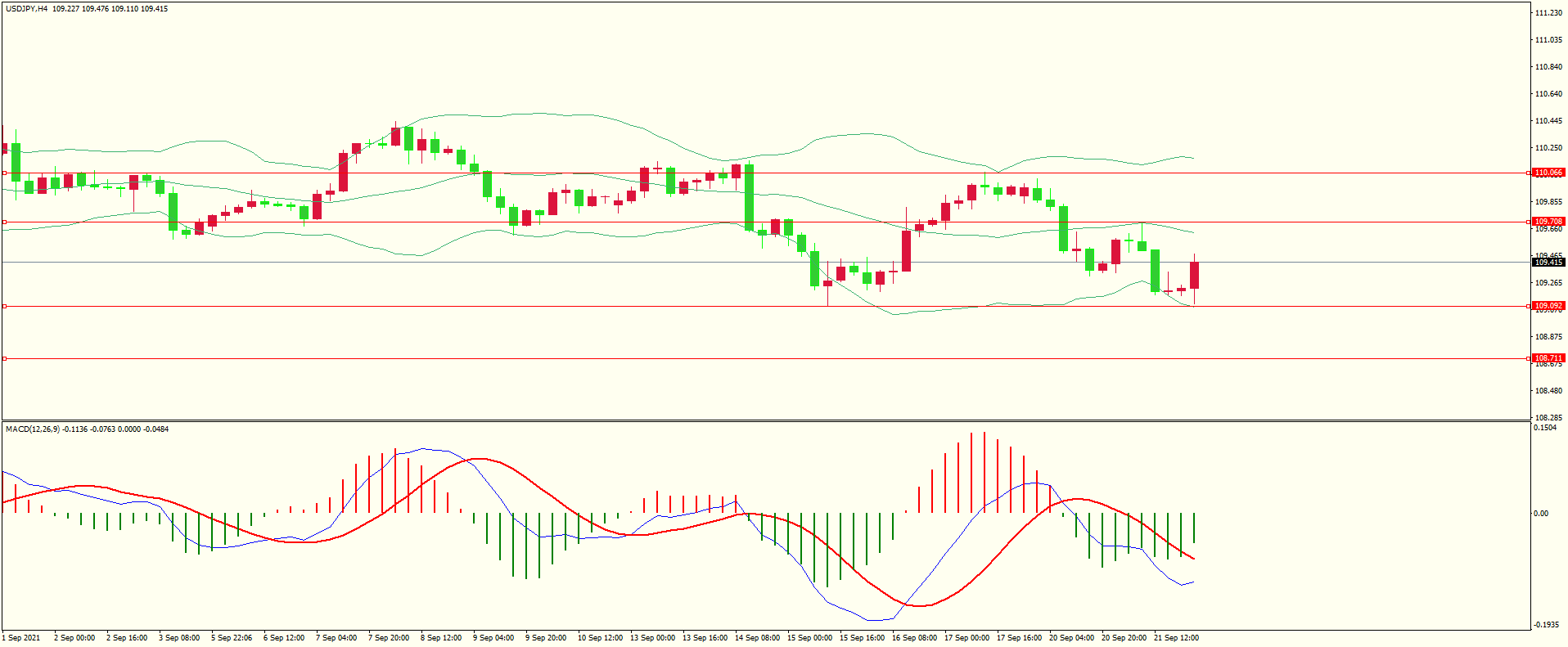Select the left anchor square of the 109.092 red line
Image resolution: width=1568 pixels, height=647 pixels.
[4, 306]
